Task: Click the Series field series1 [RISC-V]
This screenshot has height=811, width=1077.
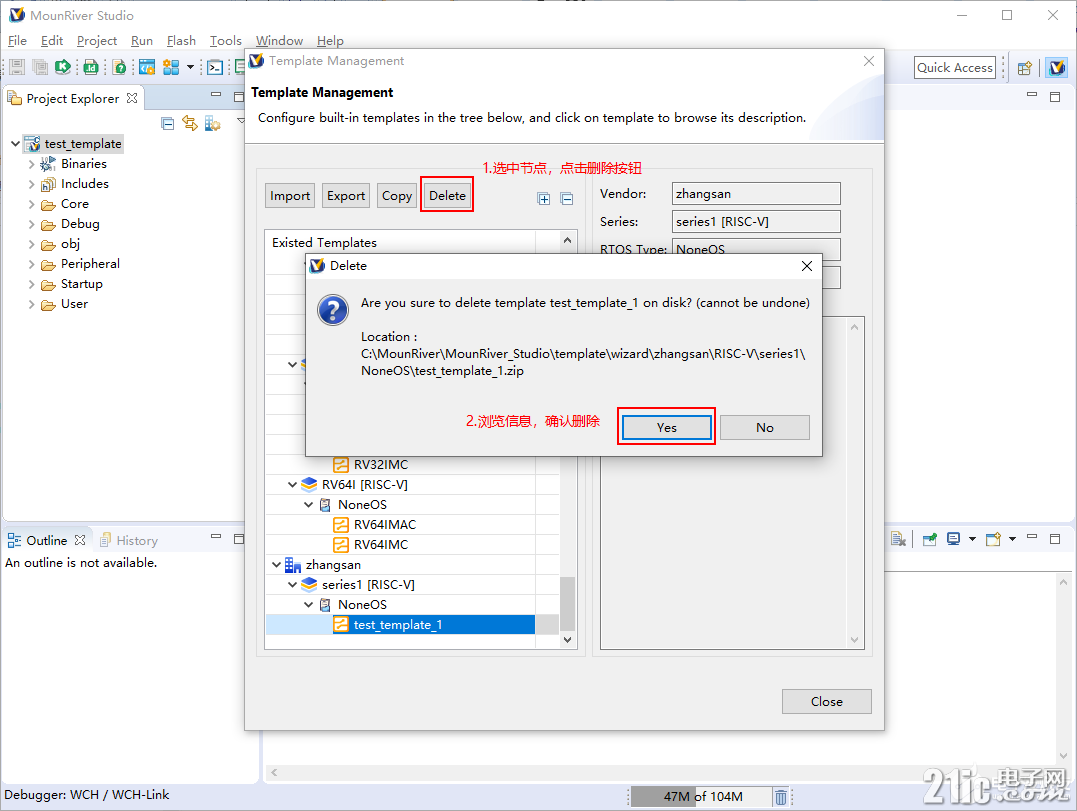Action: 756,222
